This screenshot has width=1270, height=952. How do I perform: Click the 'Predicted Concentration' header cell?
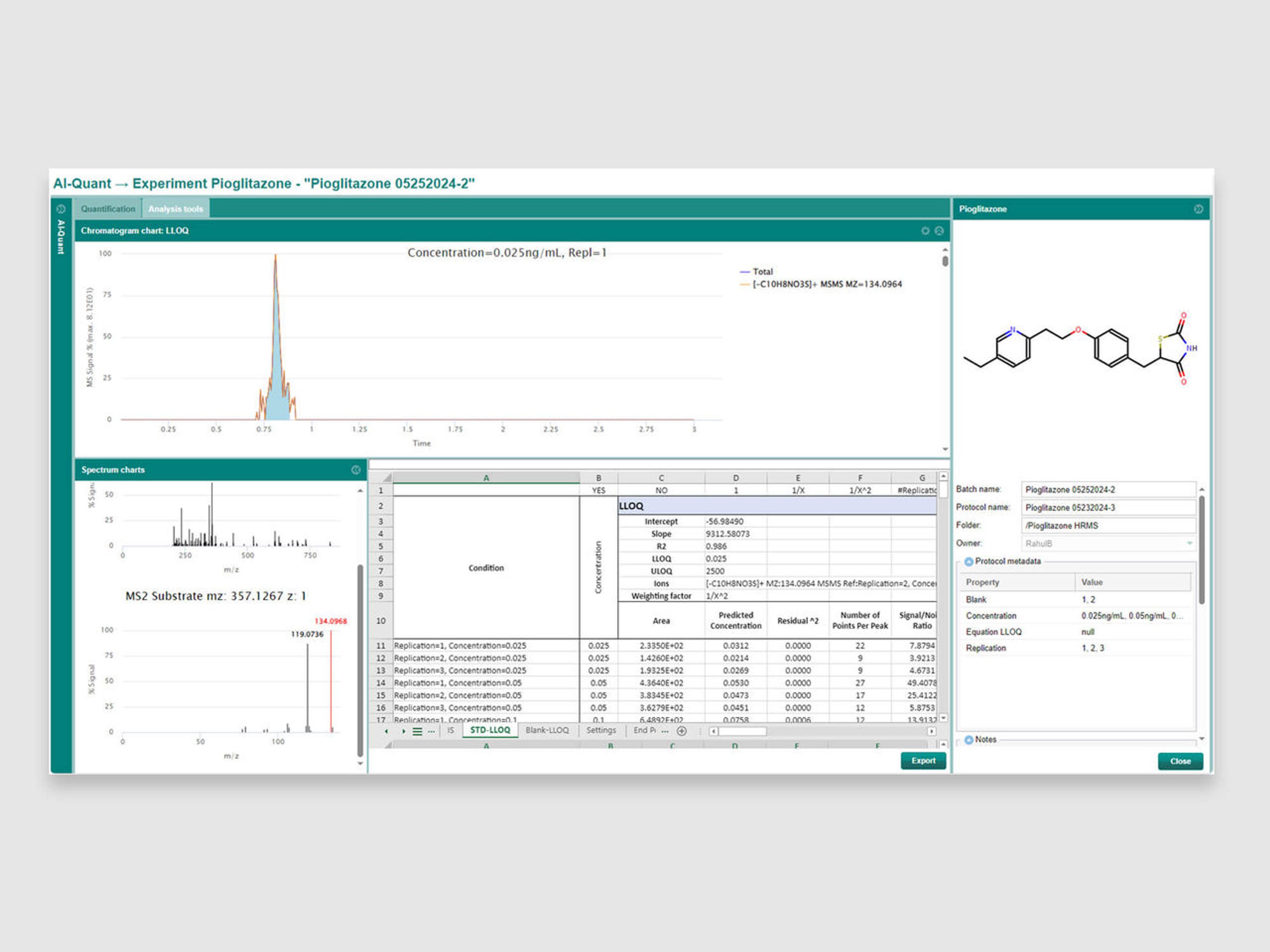736,620
